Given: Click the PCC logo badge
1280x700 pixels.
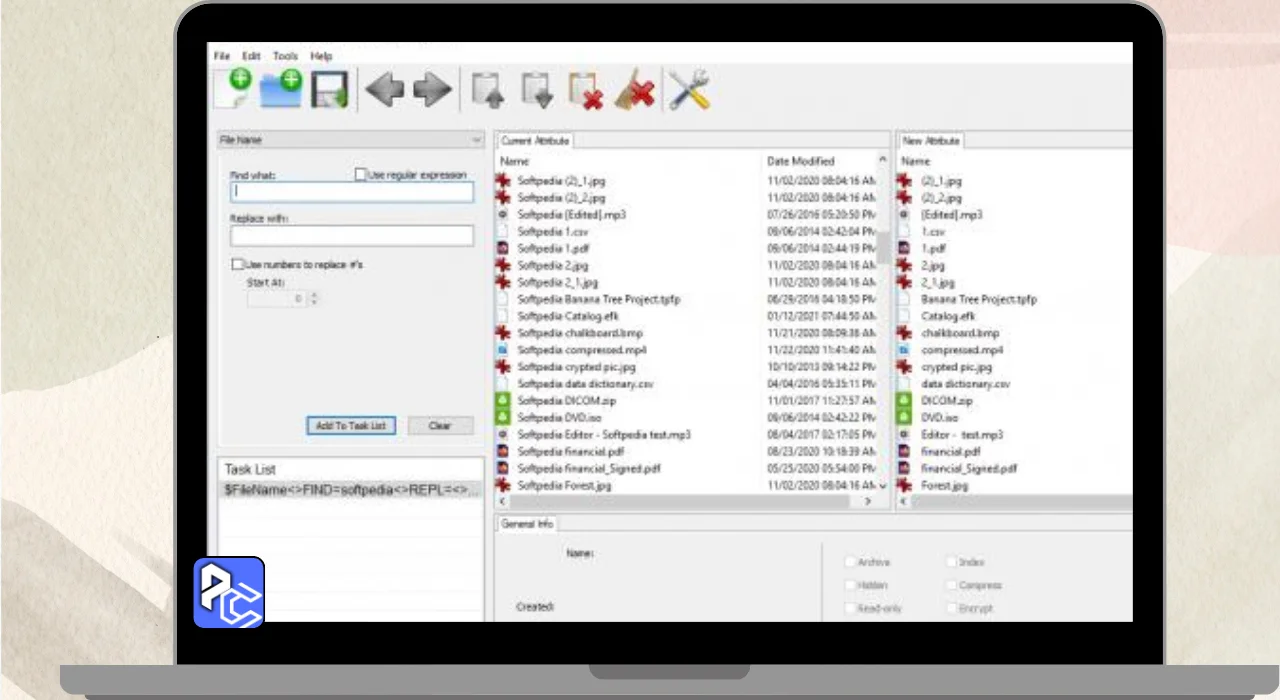Looking at the screenshot, I should (x=229, y=592).
